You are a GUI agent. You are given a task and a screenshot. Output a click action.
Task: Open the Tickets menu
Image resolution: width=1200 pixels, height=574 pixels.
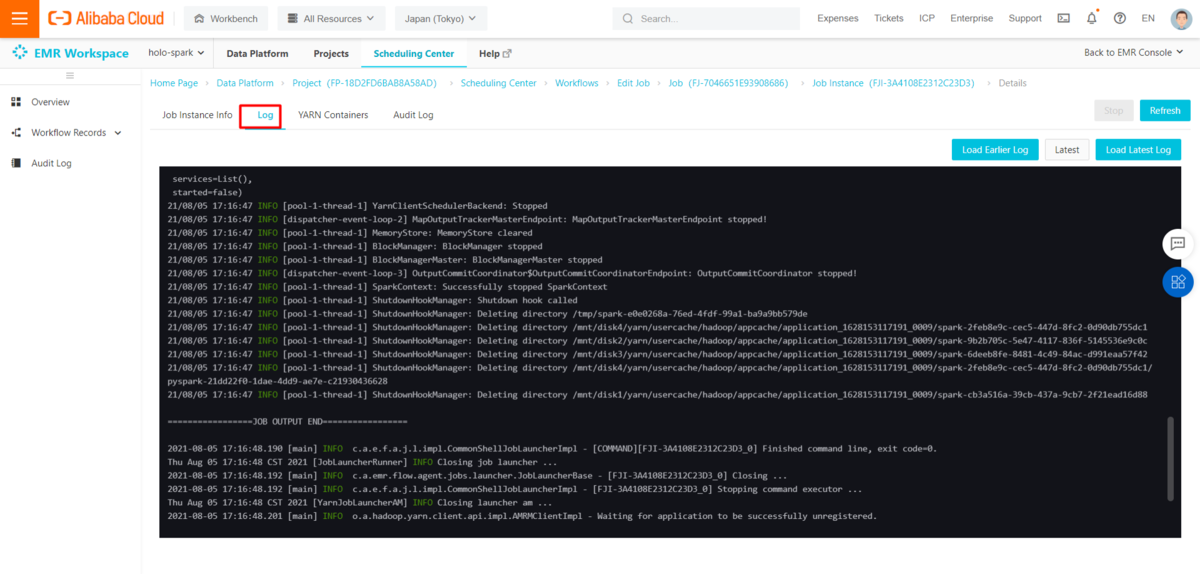(x=888, y=18)
